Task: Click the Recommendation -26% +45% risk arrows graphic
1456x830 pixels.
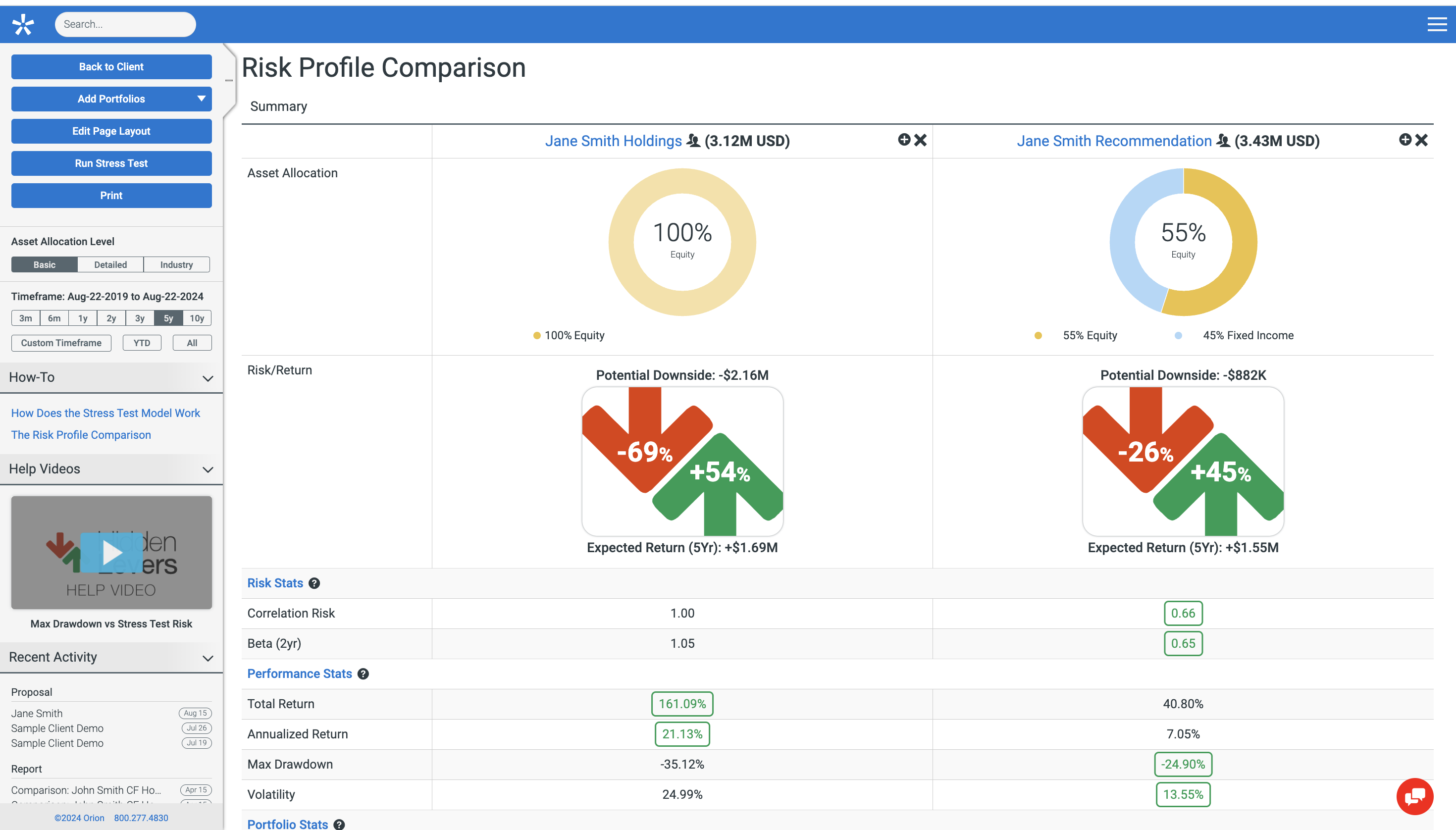Action: [x=1184, y=462]
